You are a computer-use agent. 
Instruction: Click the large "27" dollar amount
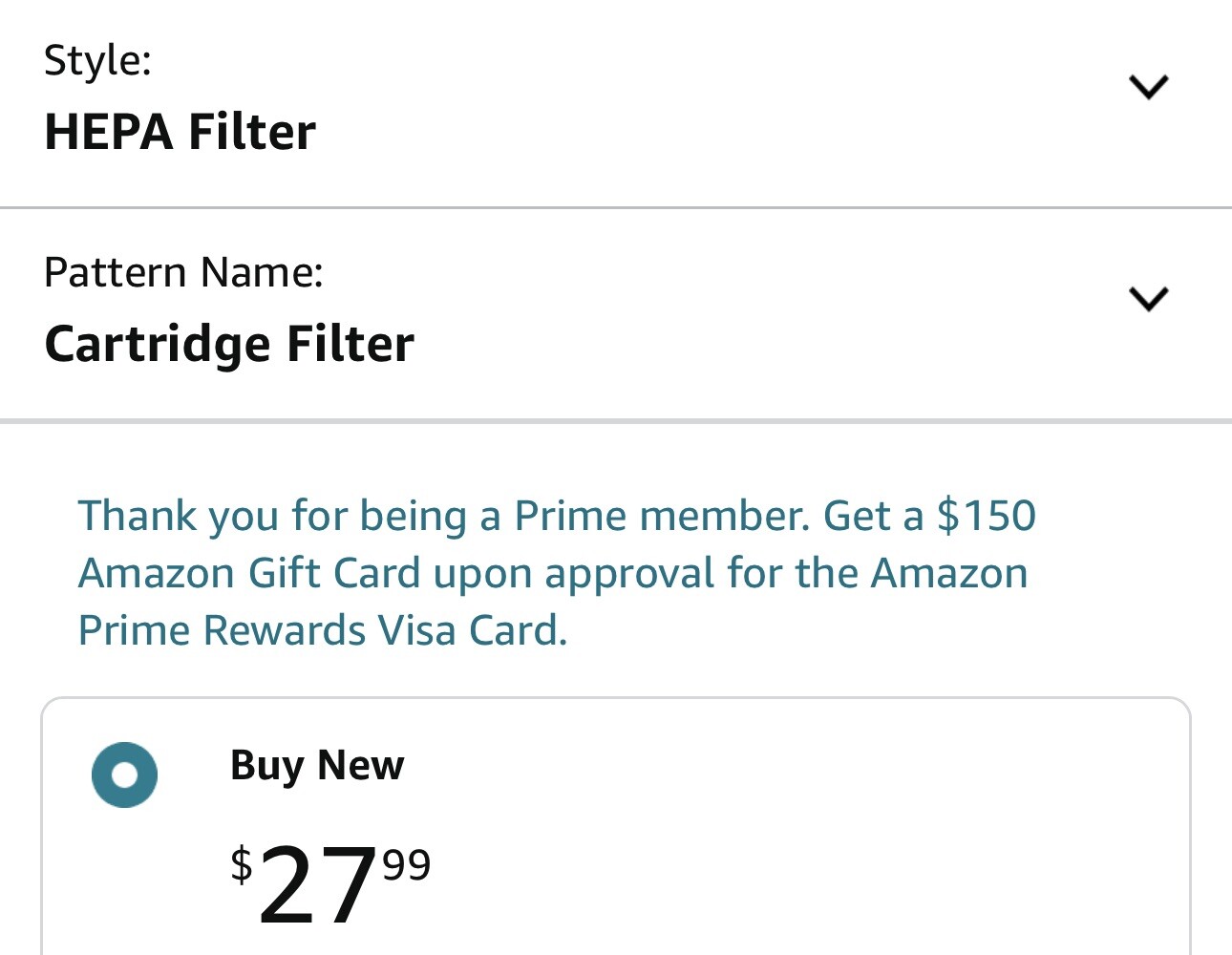[316, 886]
